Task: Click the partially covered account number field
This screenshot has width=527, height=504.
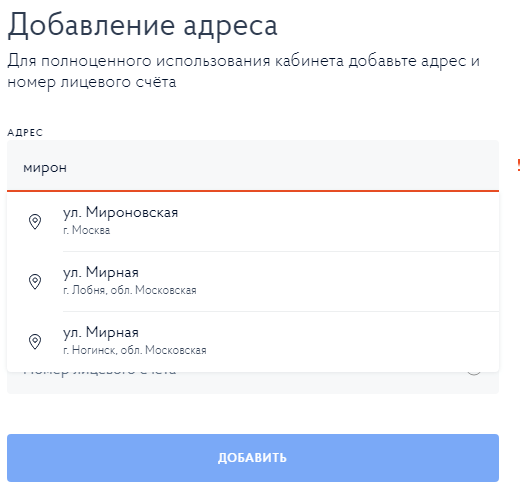Action: point(253,383)
